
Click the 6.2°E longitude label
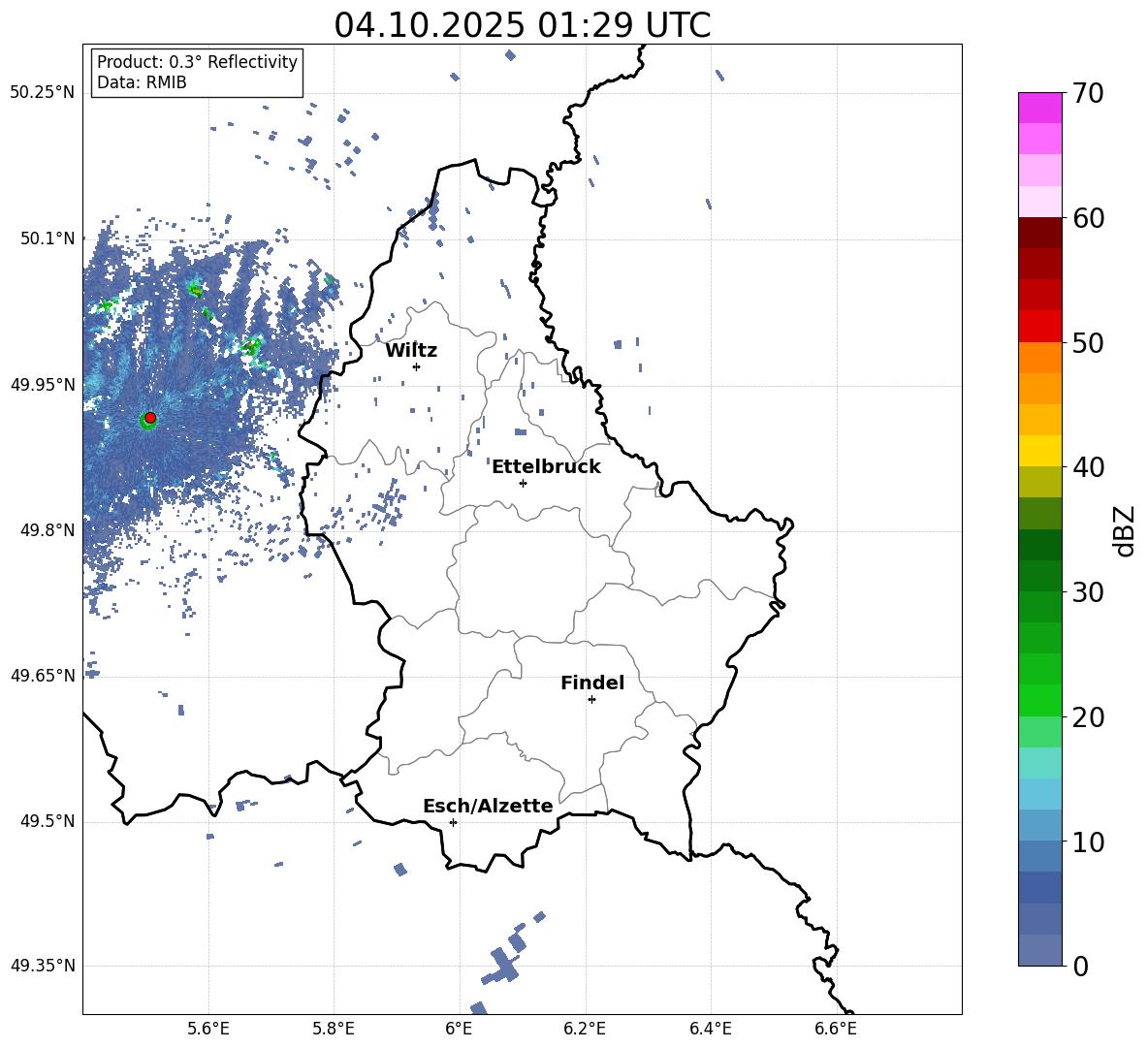coord(585,1029)
